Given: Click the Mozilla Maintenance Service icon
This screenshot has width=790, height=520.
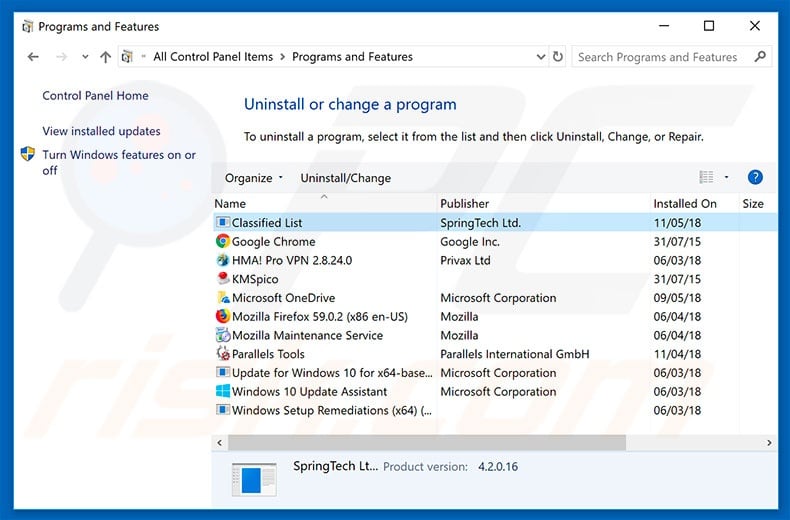Looking at the screenshot, I should (223, 335).
